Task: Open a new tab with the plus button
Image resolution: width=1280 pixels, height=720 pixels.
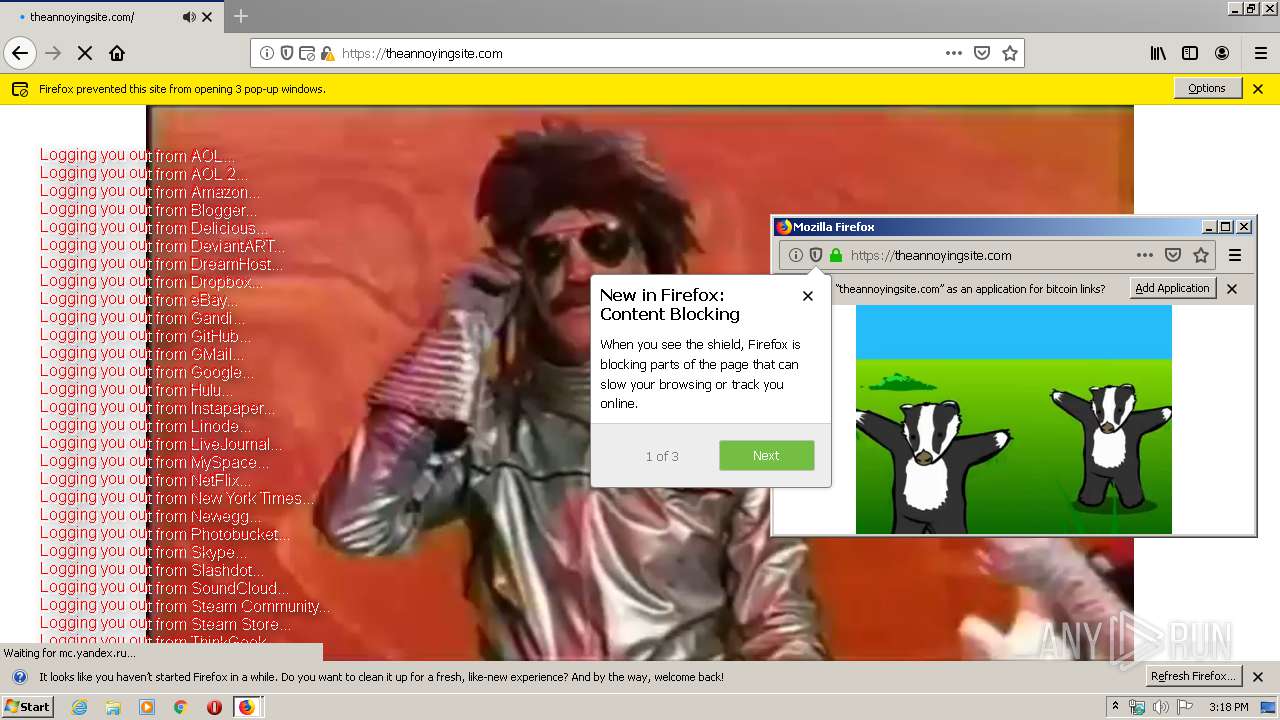Action: point(241,16)
